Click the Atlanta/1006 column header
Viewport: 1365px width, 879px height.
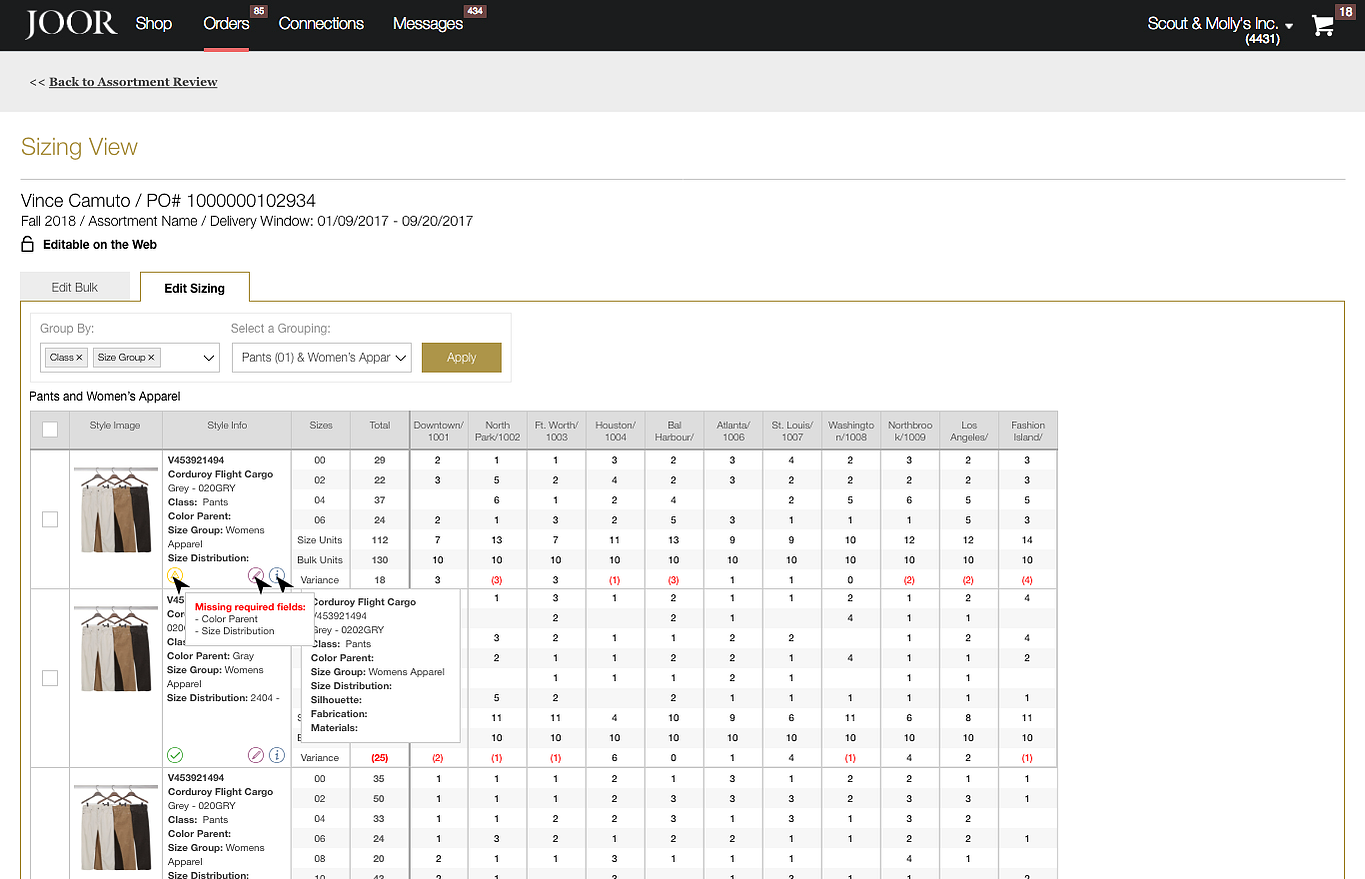733,431
